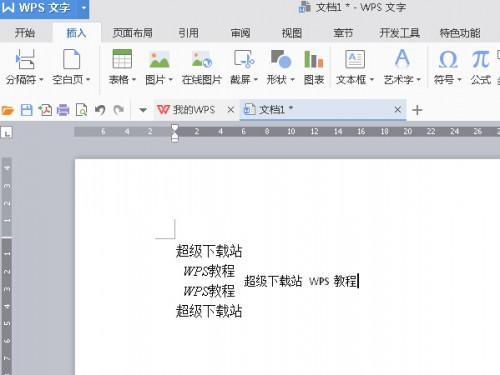The image size is (500, 375).
Task: Go to the 引用 tab
Action: (x=188, y=33)
